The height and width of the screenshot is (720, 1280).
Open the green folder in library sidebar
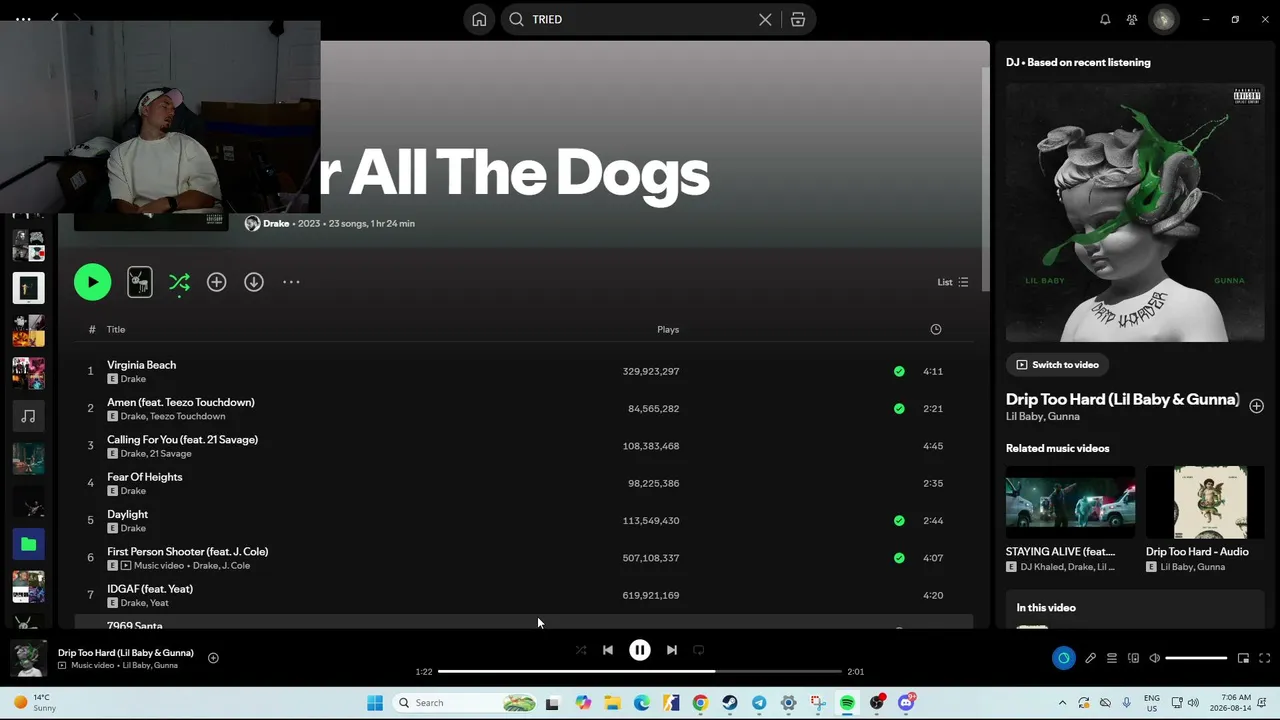[x=28, y=544]
